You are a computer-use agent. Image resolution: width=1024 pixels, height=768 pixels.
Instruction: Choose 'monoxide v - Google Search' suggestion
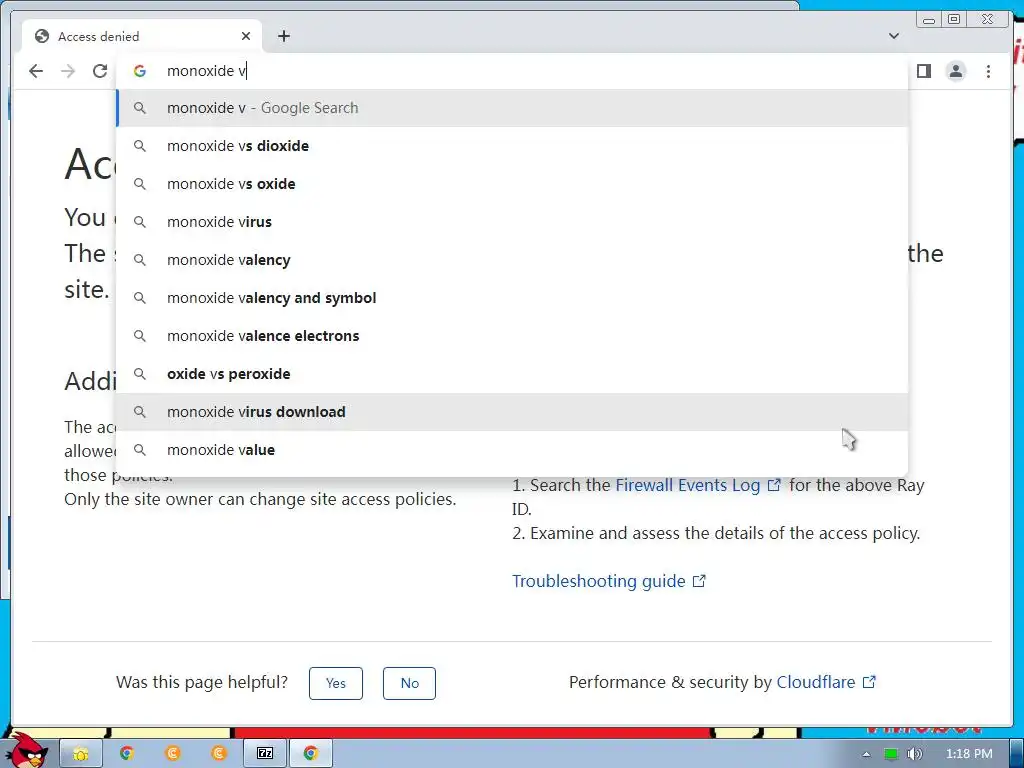(x=512, y=108)
